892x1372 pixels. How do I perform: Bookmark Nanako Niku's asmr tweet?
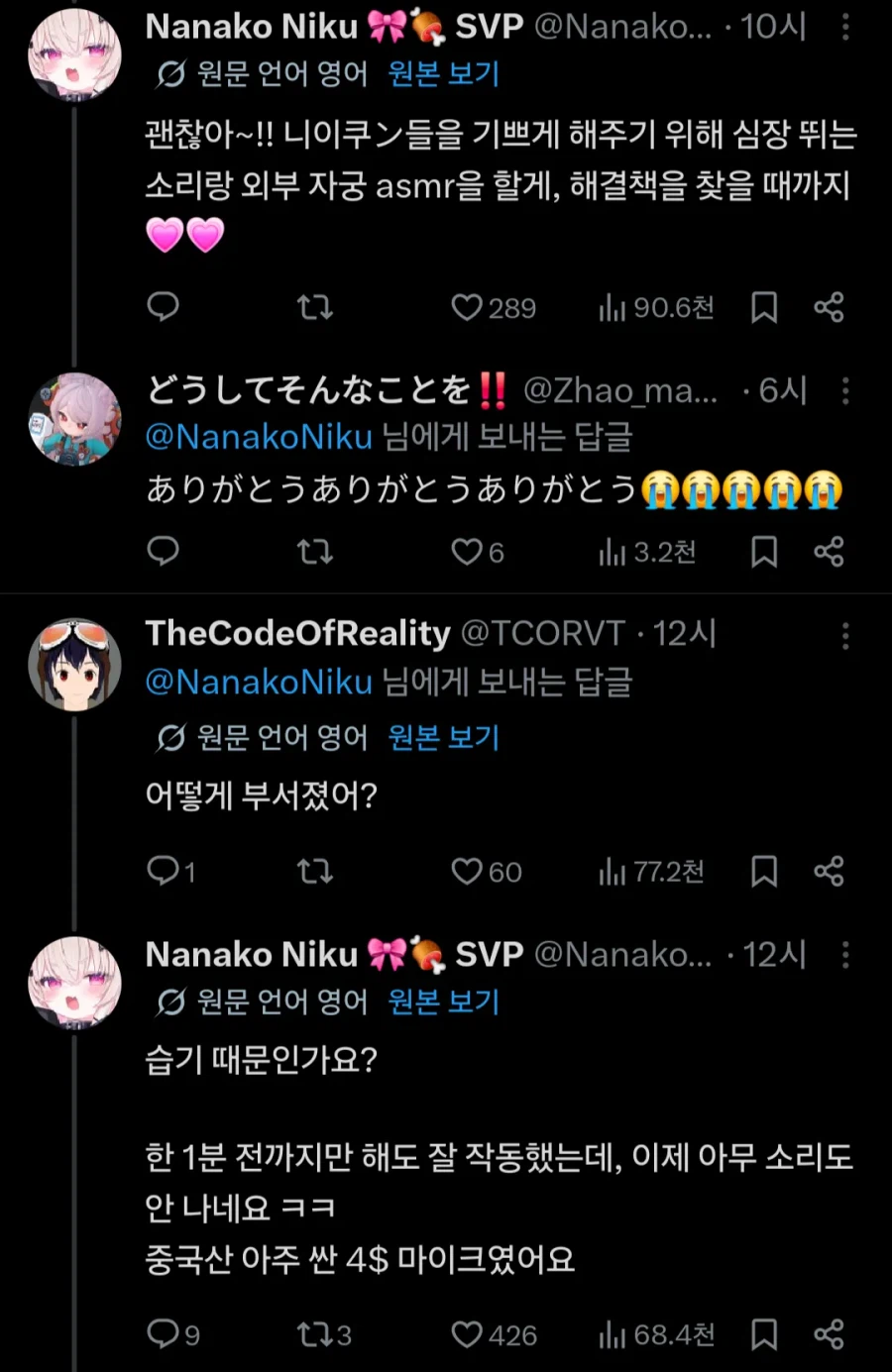tap(764, 307)
